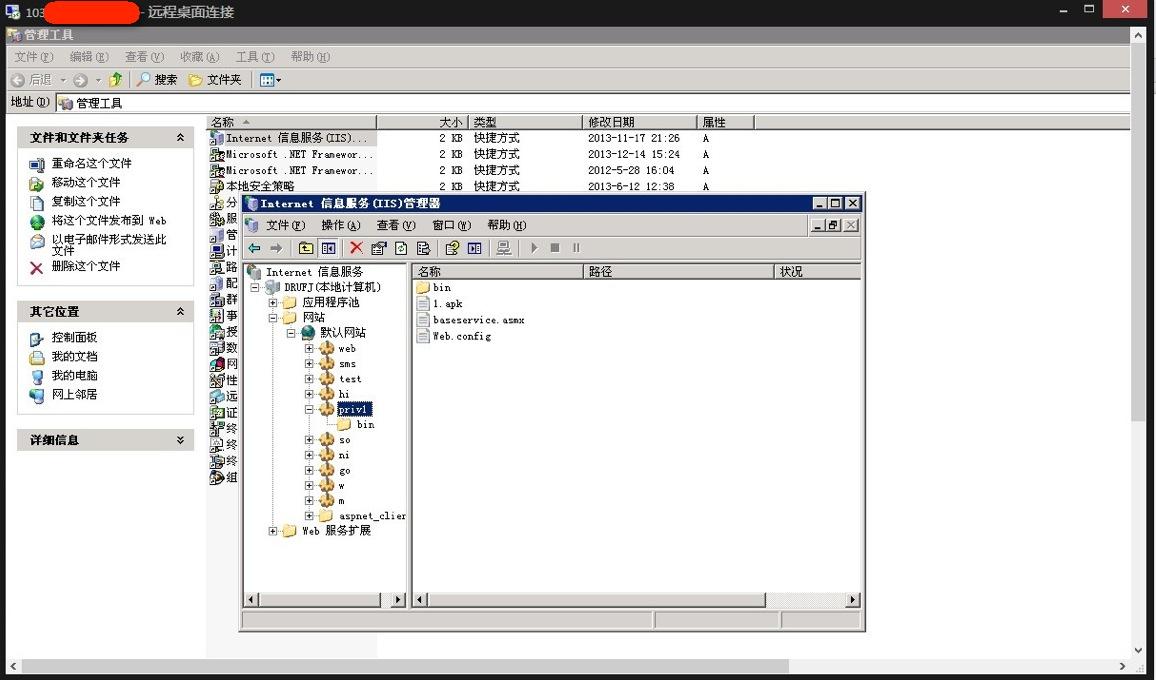Click the Explorer forward arrow button

(x=80, y=80)
